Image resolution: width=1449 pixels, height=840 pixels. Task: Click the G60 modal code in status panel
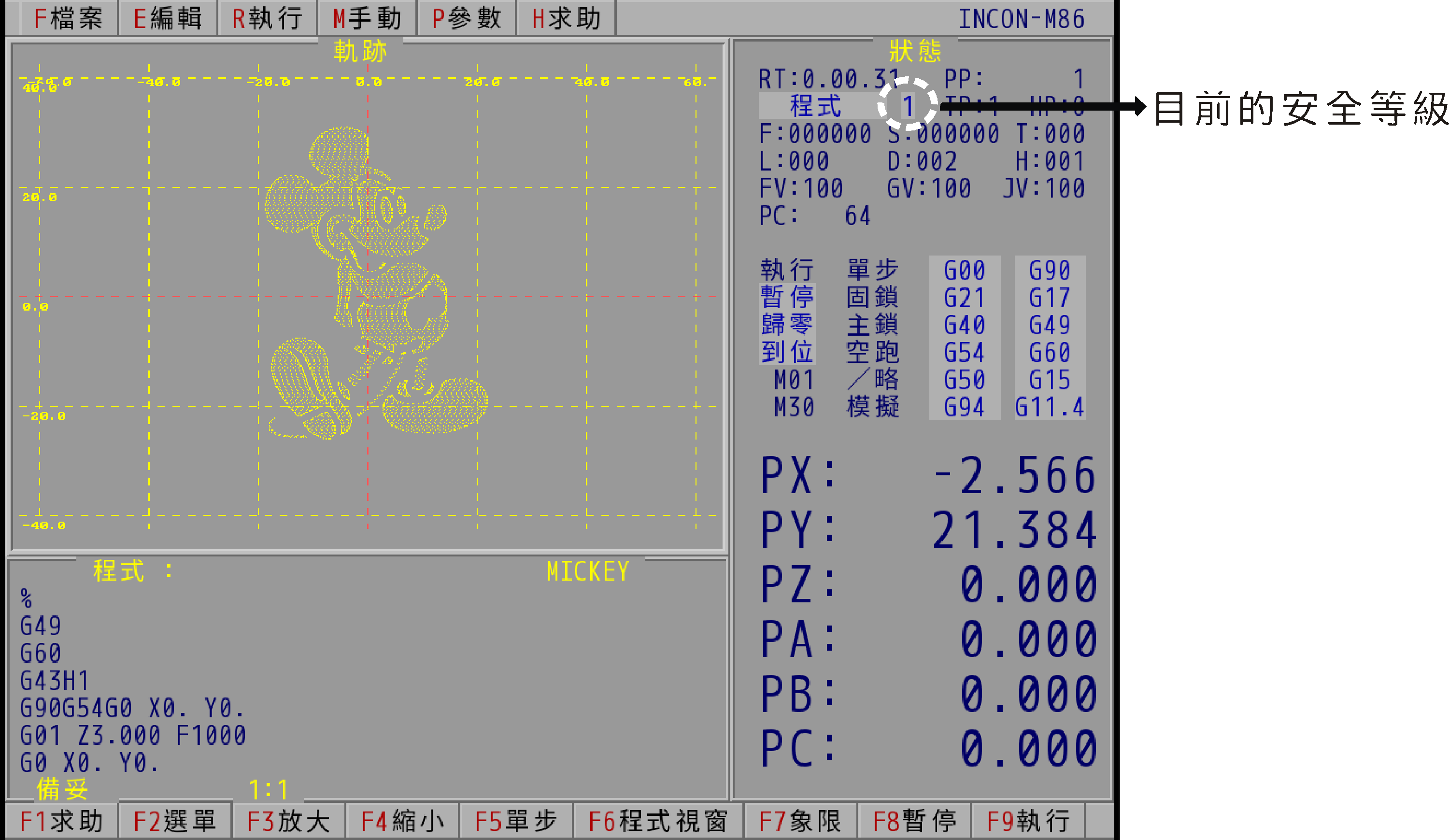click(x=1050, y=353)
